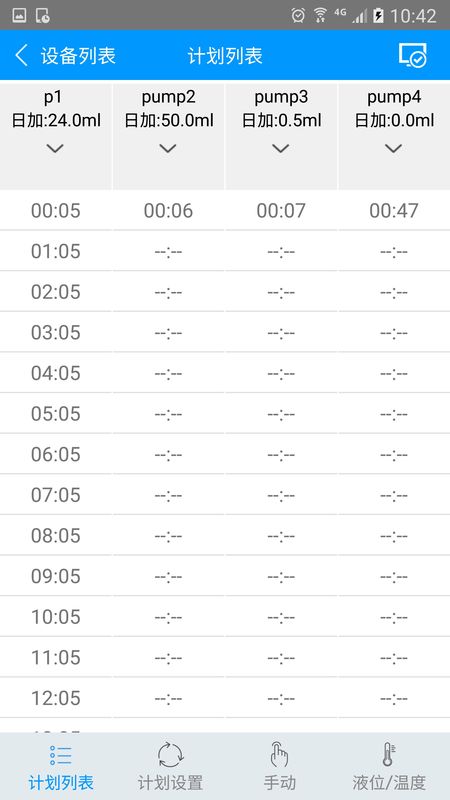Tap the alarm clock status icon
450x800 pixels.
pyautogui.click(x=298, y=15)
